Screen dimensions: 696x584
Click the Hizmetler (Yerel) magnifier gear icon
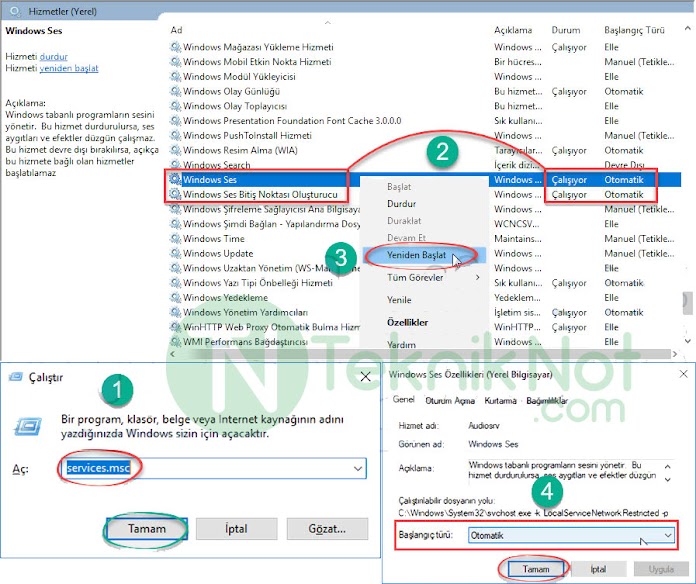15,12
